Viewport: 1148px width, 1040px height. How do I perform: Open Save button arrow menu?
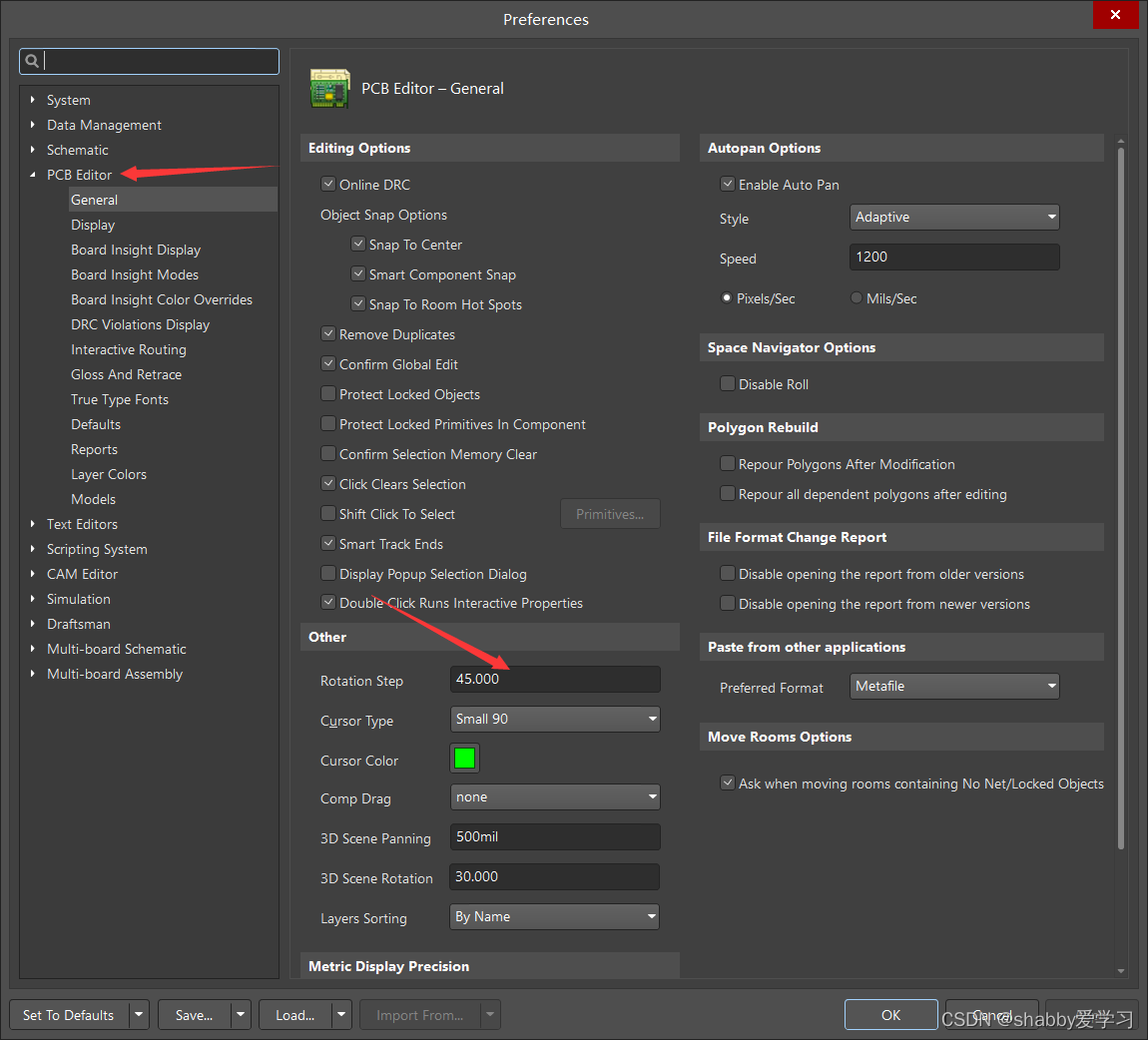coord(241,1014)
